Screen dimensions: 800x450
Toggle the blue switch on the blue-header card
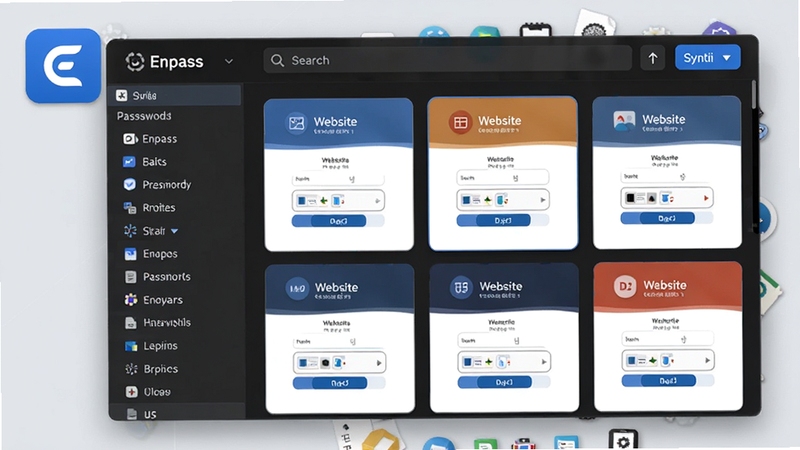pyautogui.click(x=338, y=220)
